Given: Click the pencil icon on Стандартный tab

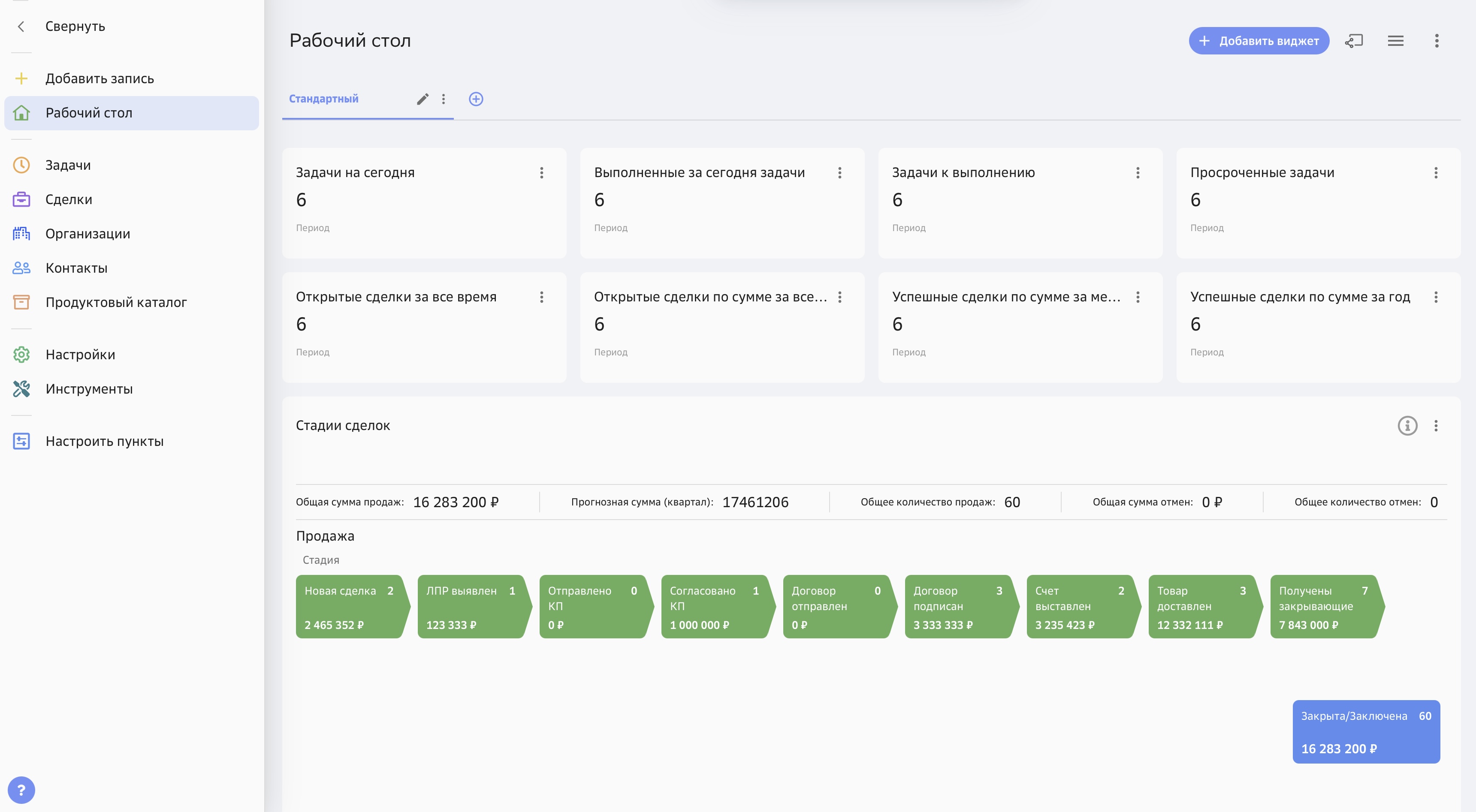Looking at the screenshot, I should point(422,99).
